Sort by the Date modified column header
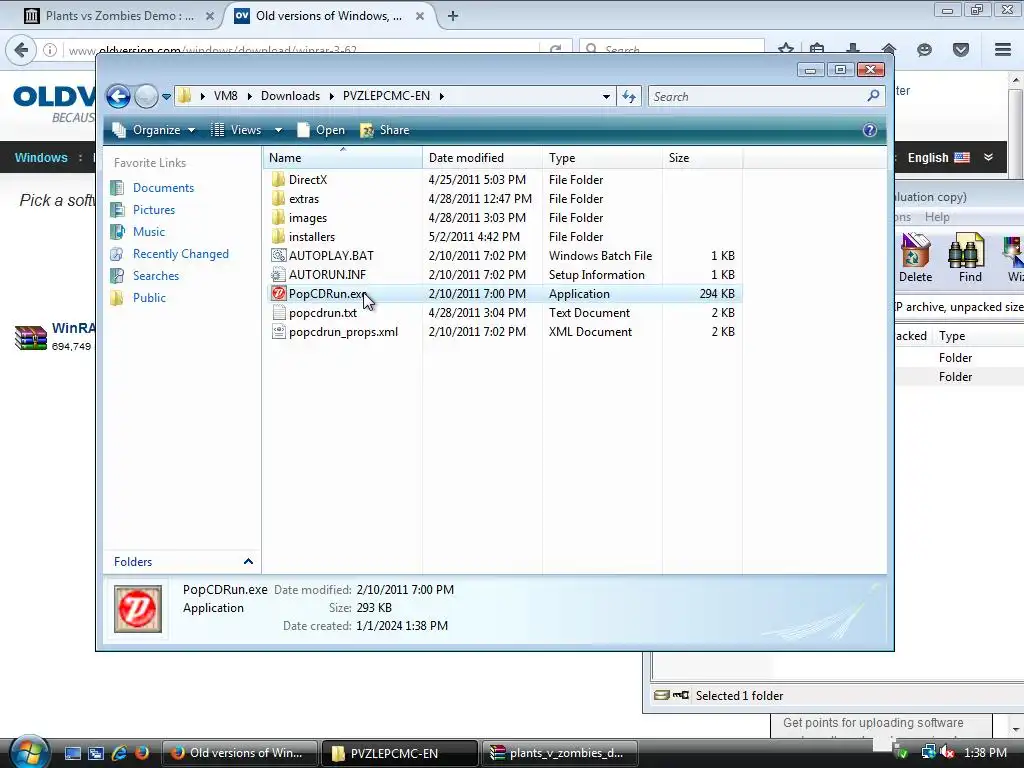The image size is (1024, 768). (x=483, y=158)
